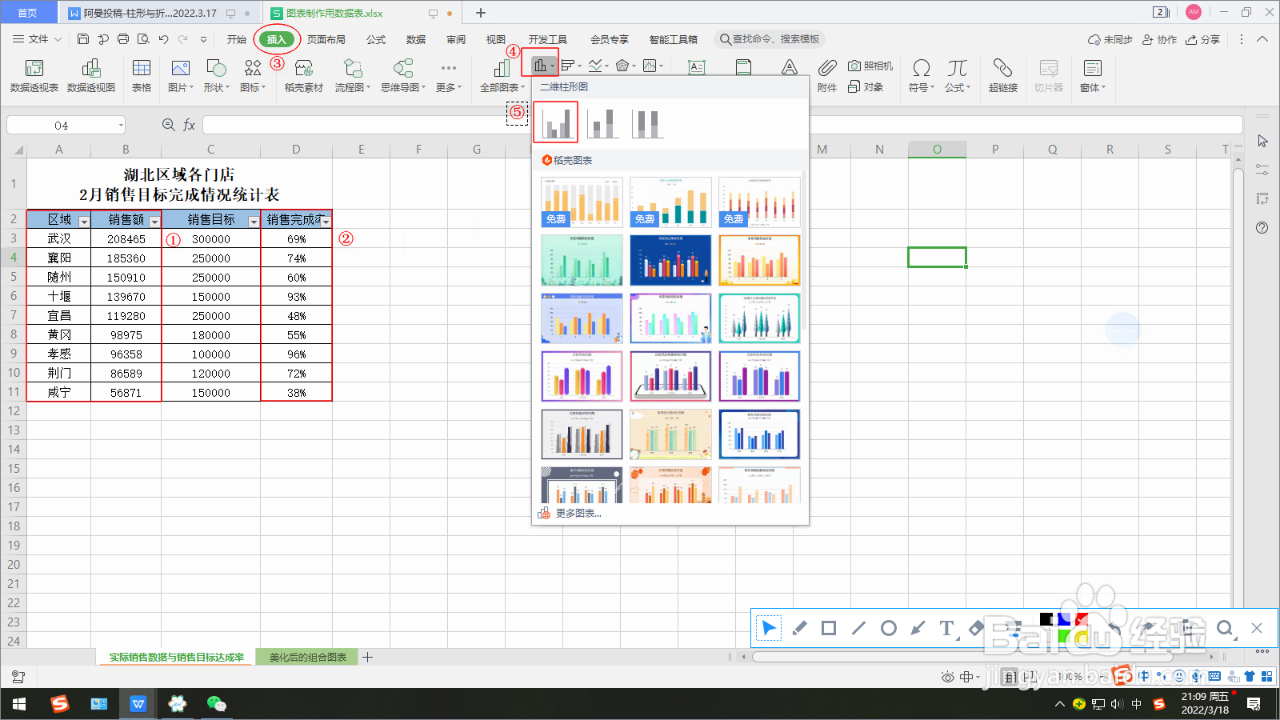Open the mind map tool (思维导图)
The height and width of the screenshot is (720, 1280).
pyautogui.click(x=403, y=76)
